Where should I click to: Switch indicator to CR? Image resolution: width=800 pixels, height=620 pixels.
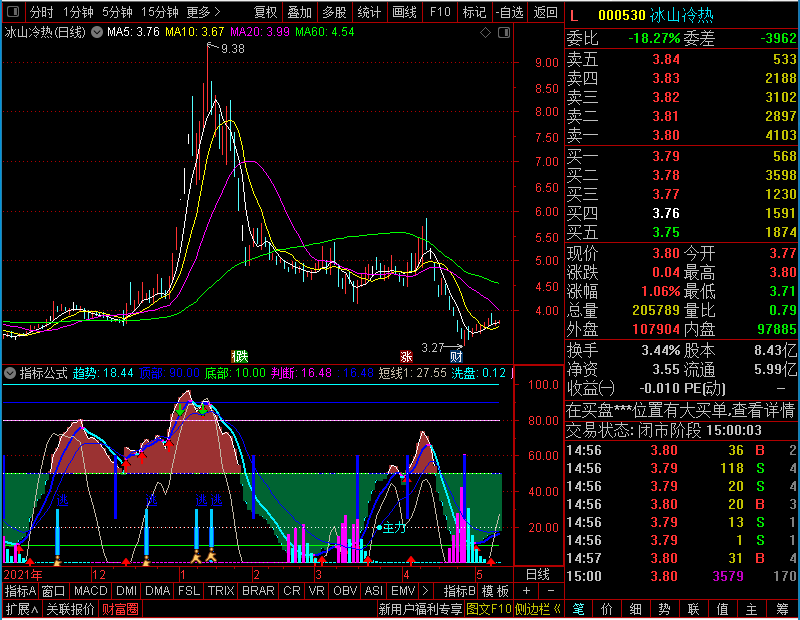point(291,591)
